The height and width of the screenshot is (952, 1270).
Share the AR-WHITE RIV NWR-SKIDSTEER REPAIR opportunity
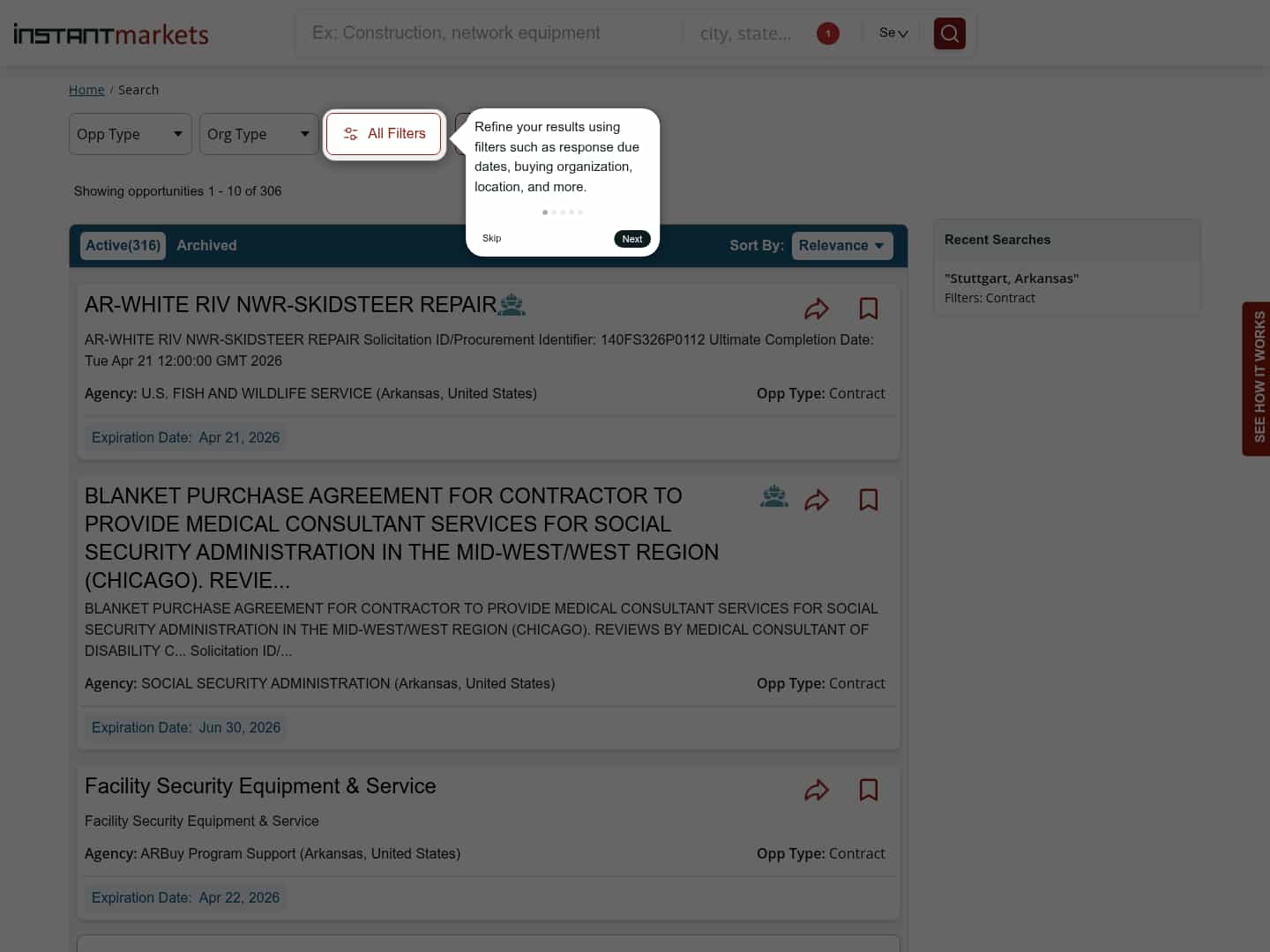(x=816, y=309)
